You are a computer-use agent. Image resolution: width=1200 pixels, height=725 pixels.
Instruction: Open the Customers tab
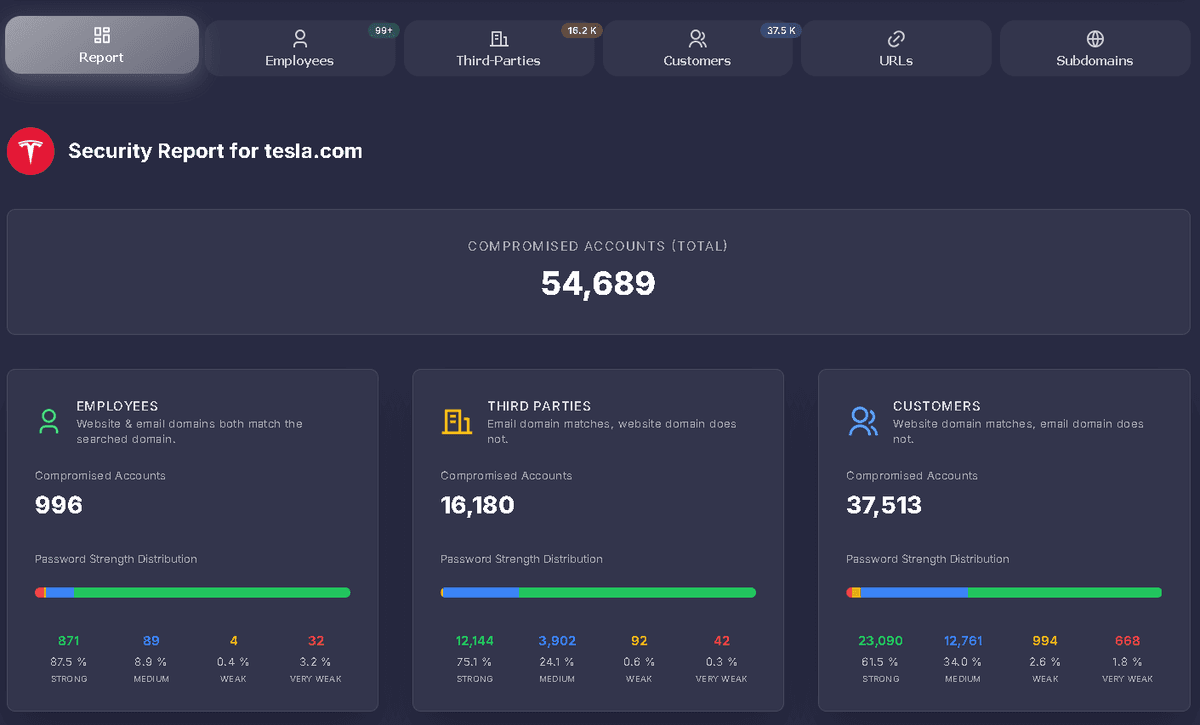[697, 48]
